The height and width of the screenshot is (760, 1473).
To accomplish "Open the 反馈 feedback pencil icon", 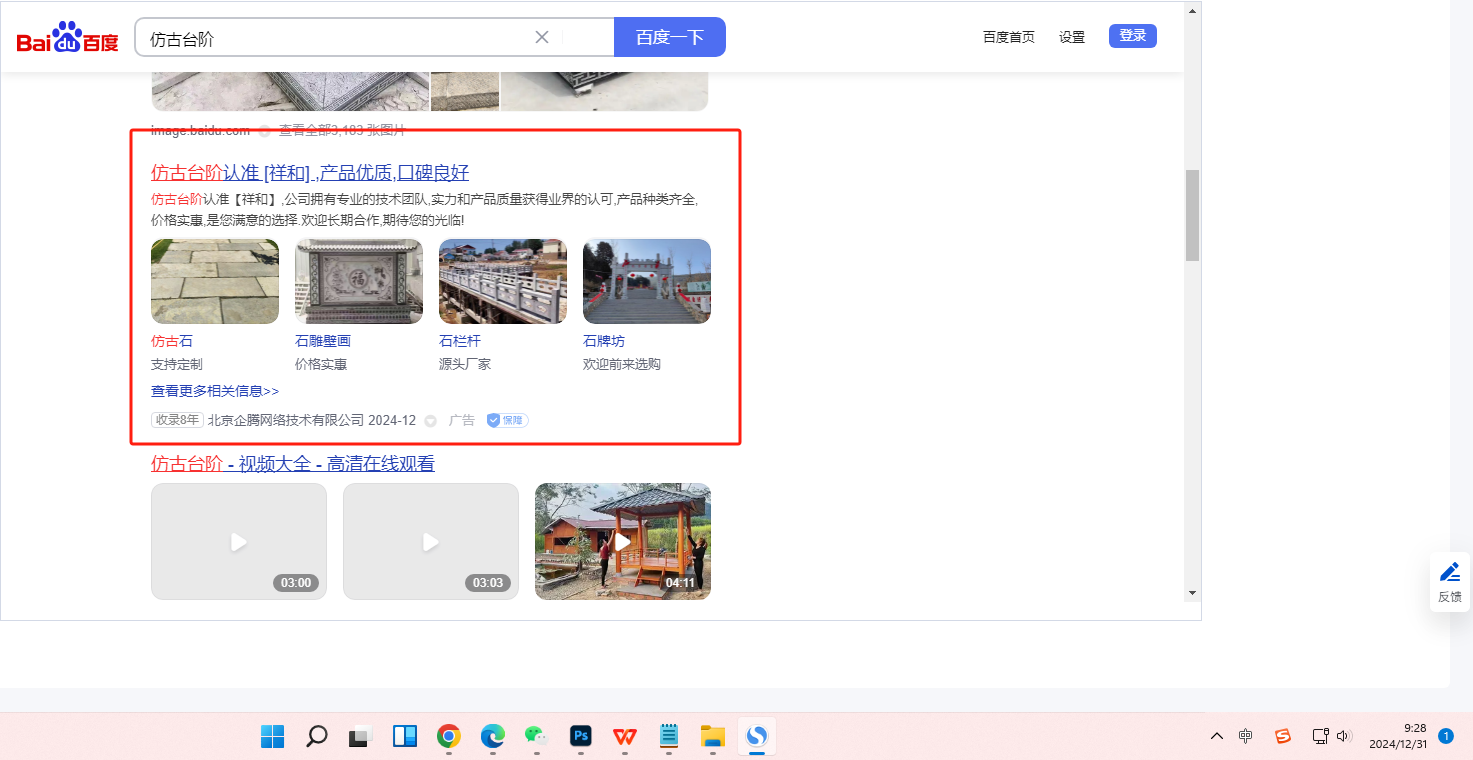I will [1449, 573].
